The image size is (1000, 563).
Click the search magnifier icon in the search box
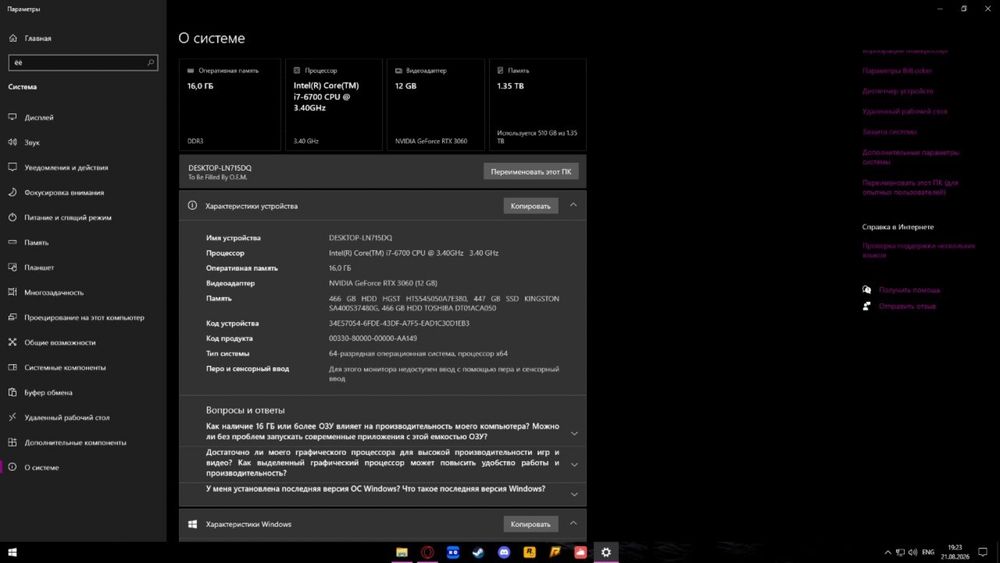coord(151,62)
